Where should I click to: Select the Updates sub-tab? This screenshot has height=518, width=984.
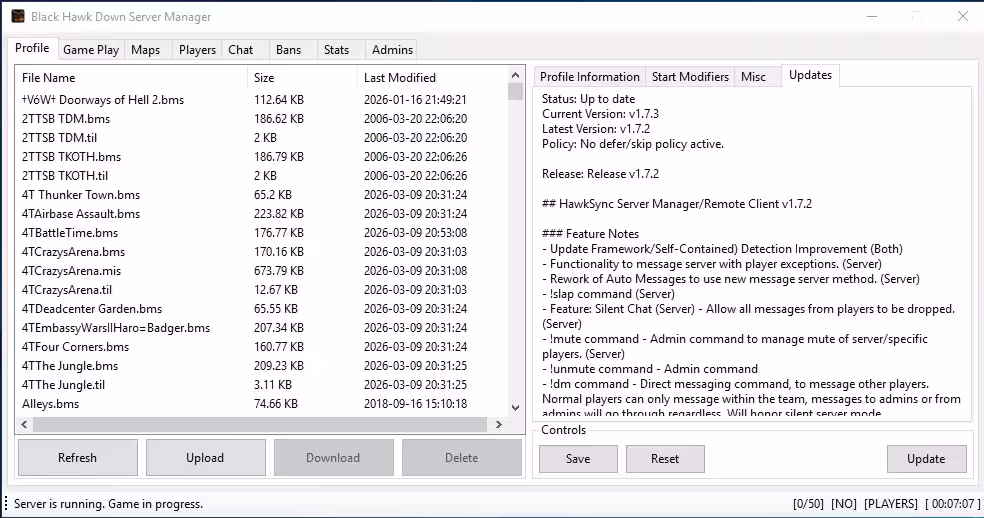[x=810, y=75]
